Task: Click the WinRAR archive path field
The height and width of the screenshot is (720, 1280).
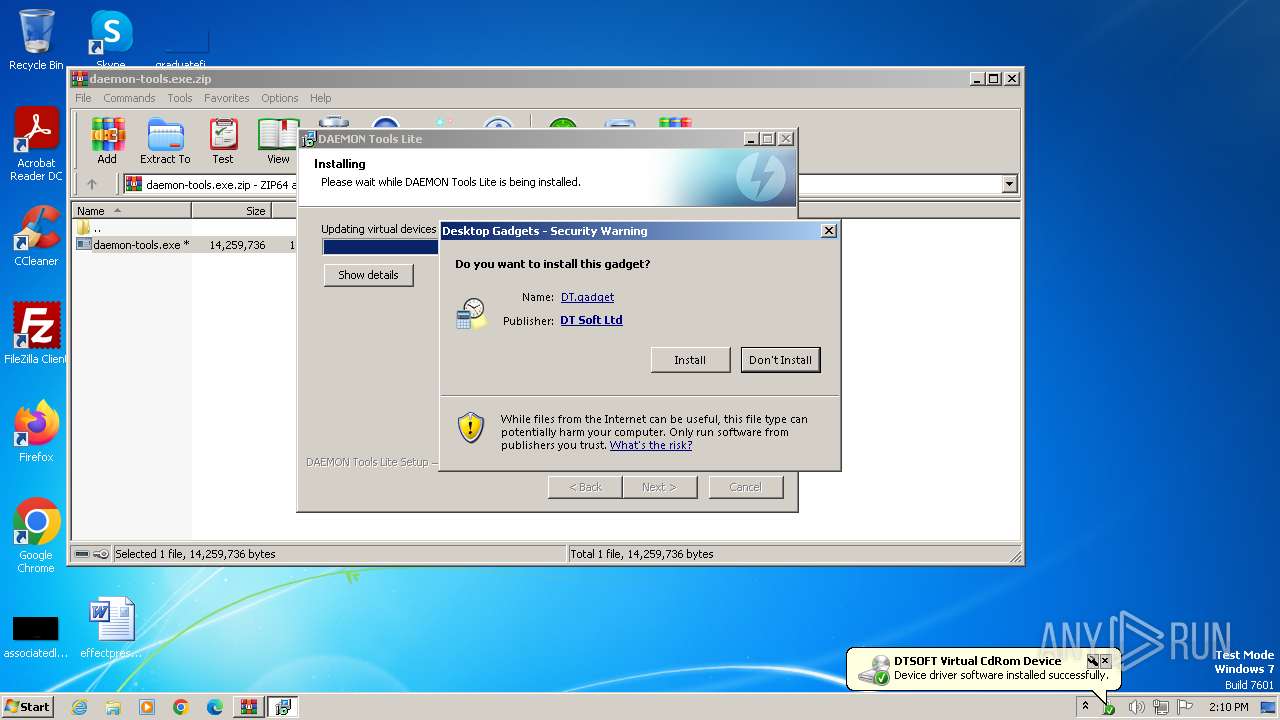Action: [562, 184]
